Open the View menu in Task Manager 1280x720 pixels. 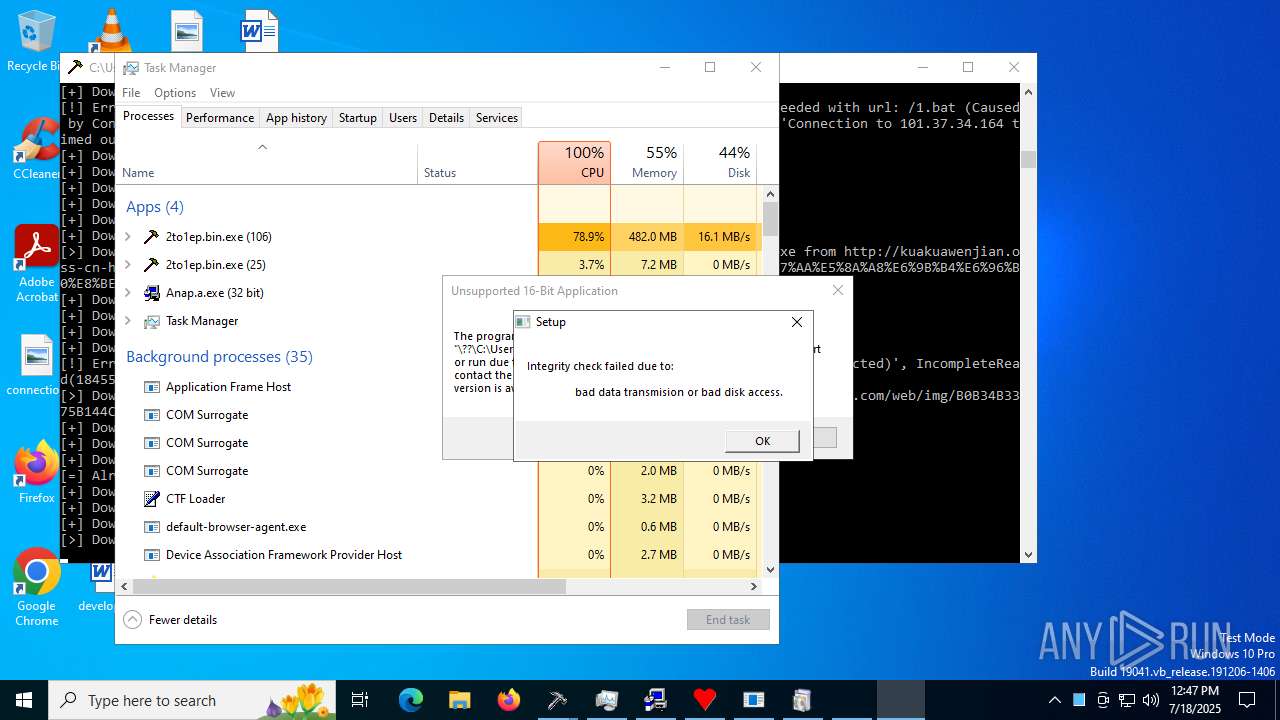tap(222, 93)
